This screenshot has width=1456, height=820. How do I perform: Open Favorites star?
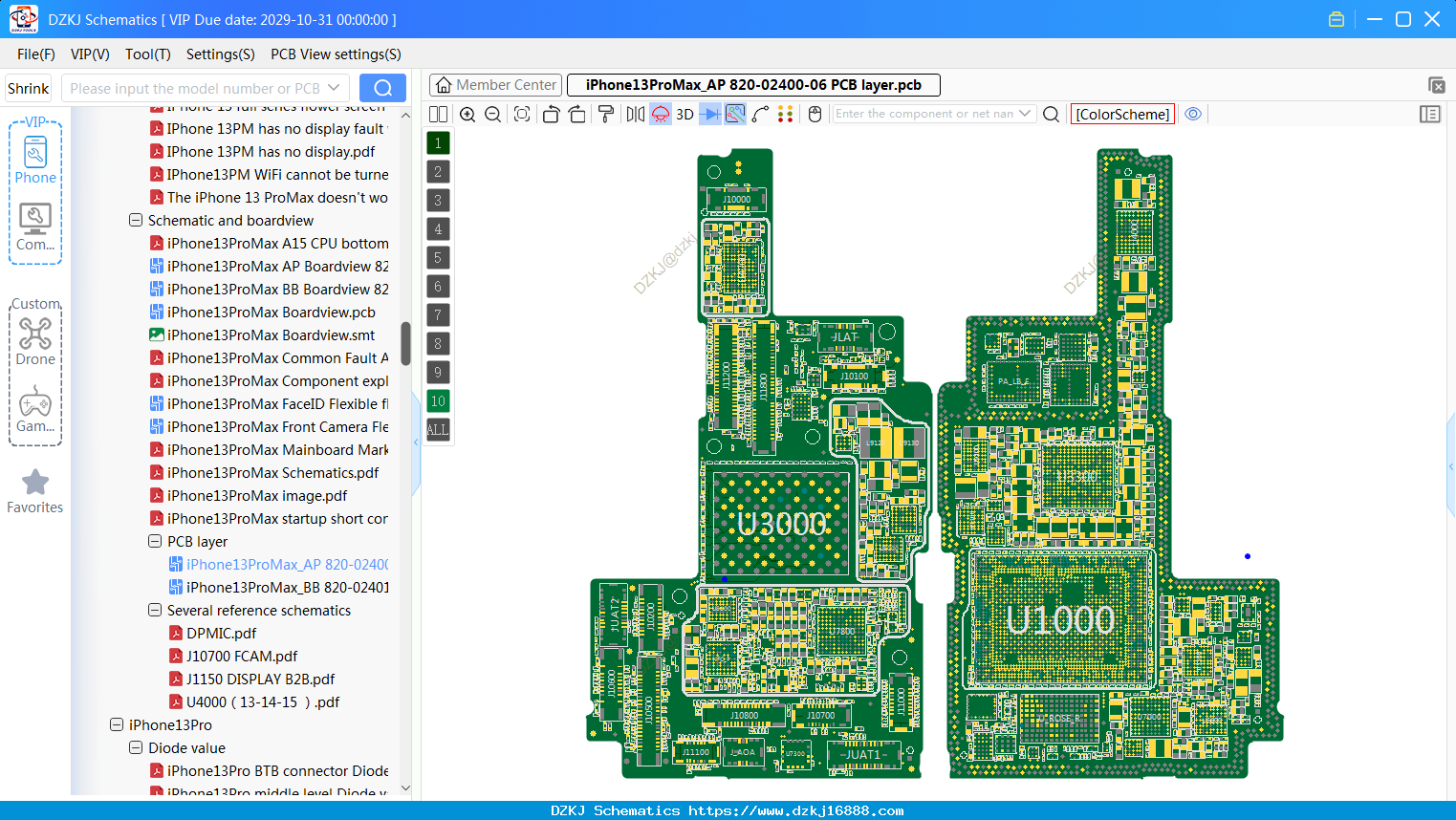[x=35, y=491]
